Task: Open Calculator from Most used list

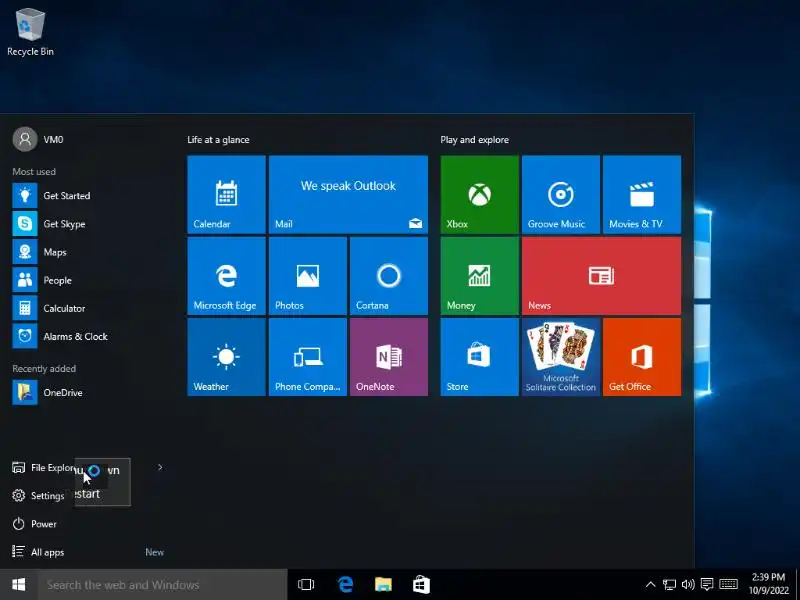Action: point(88,308)
